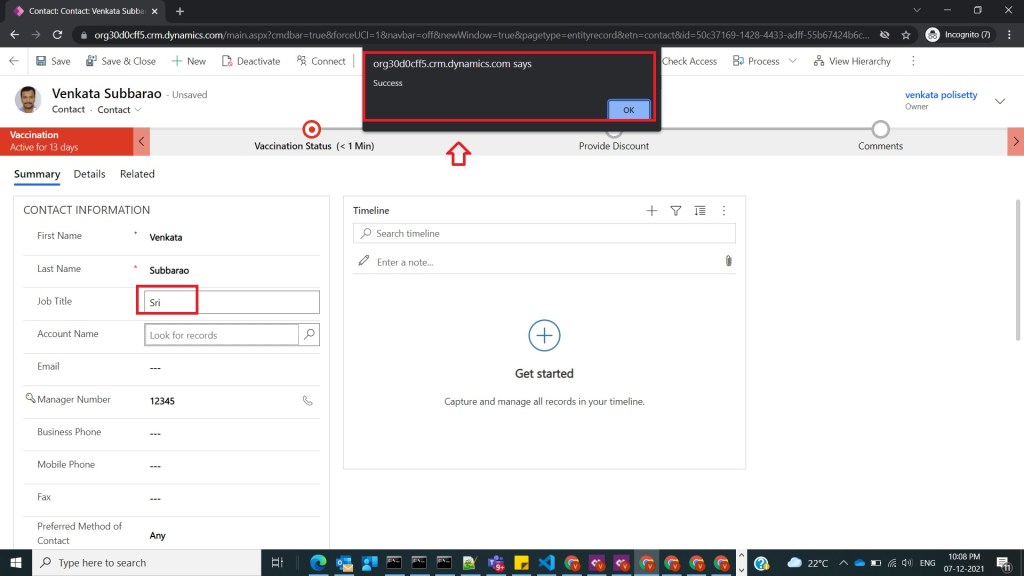This screenshot has width=1024, height=576.
Task: Expand the header owner chevron
Action: pyautogui.click(x=1000, y=100)
